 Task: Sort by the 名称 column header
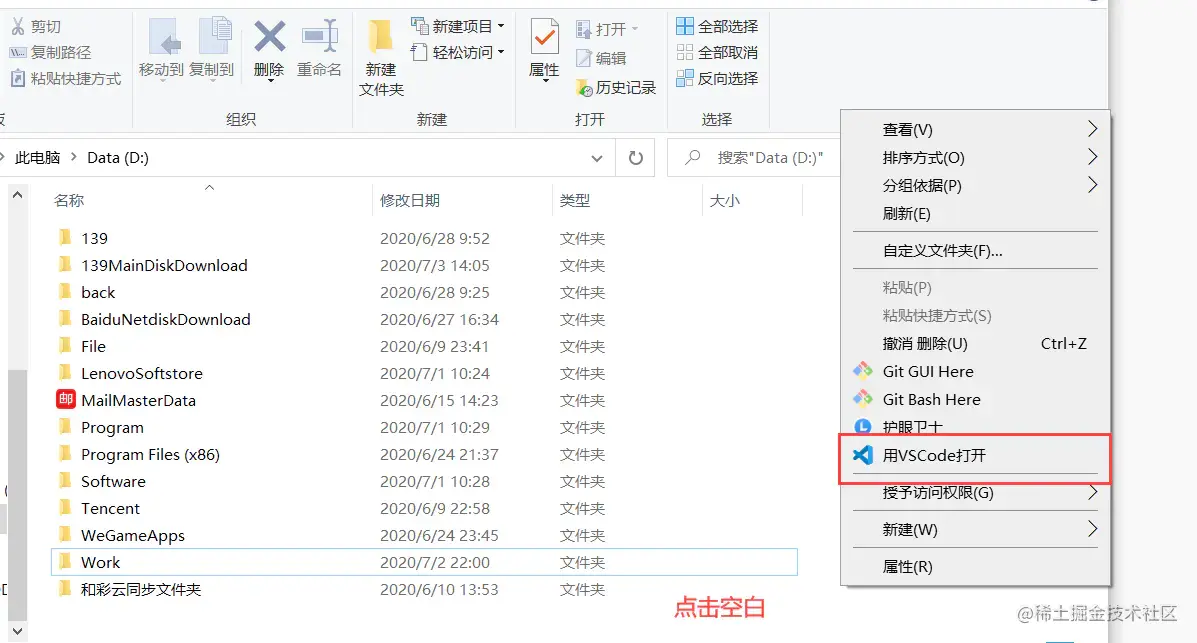tap(69, 201)
